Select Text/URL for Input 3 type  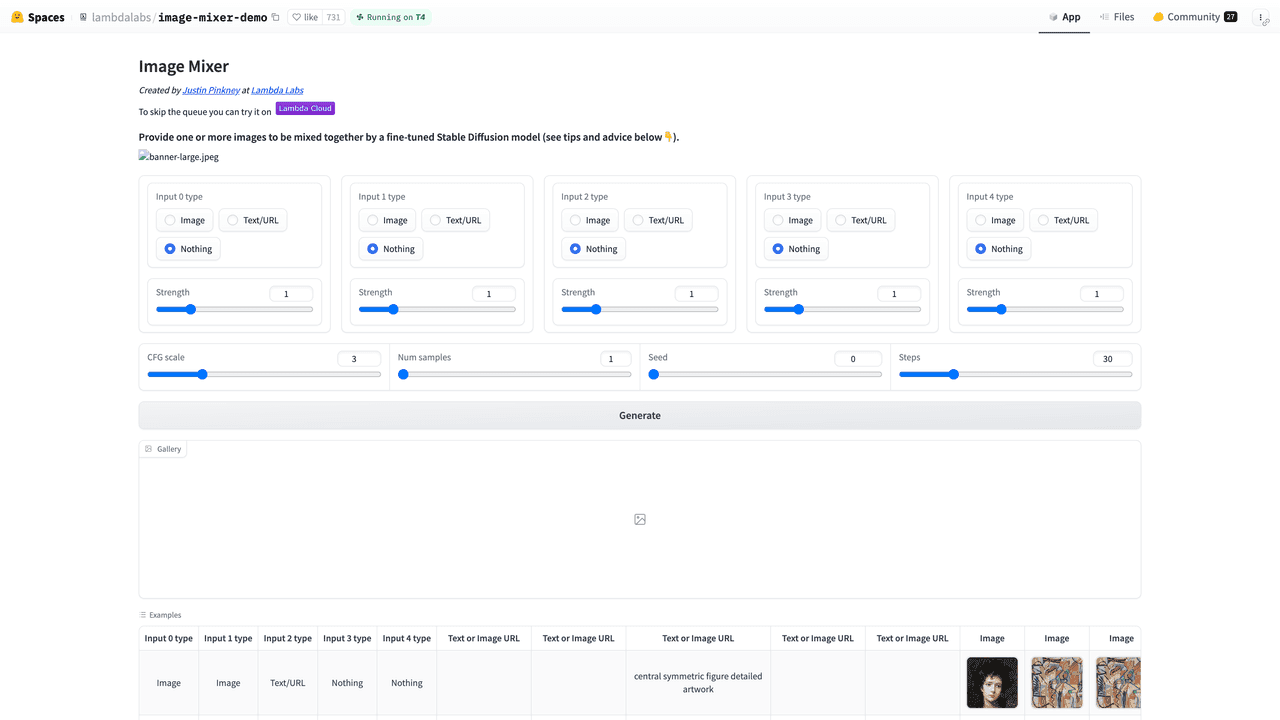(860, 220)
